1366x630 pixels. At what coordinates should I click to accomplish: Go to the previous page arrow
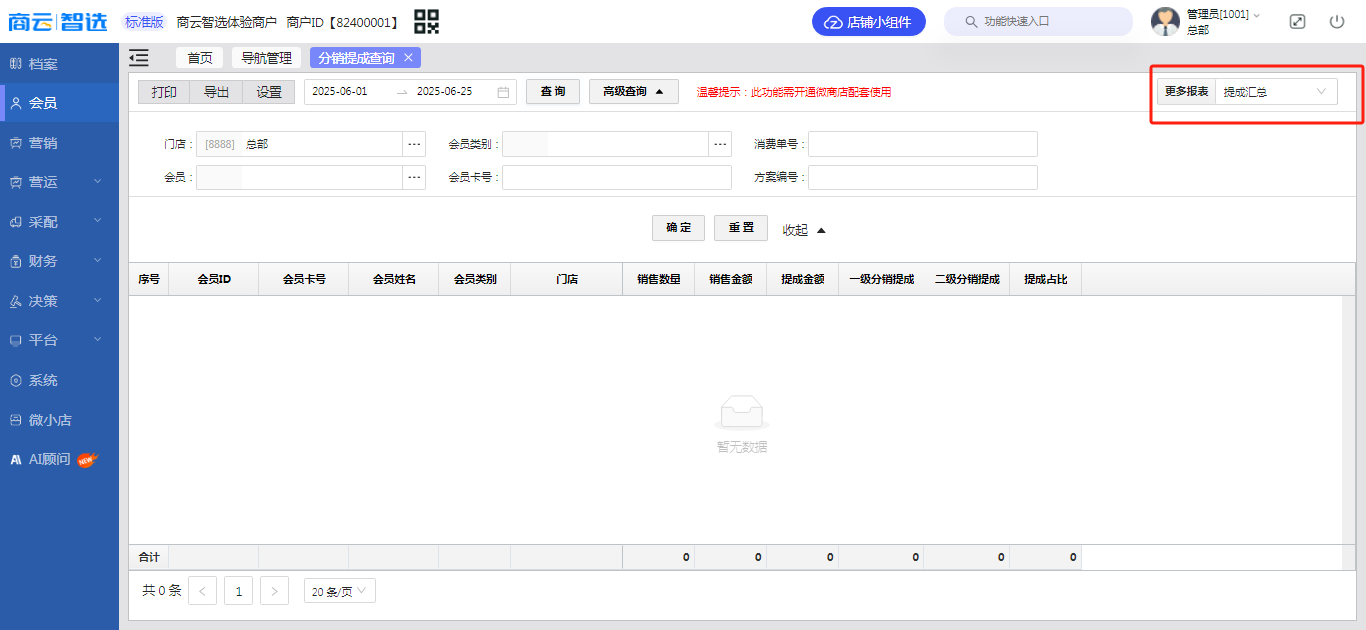point(202,591)
